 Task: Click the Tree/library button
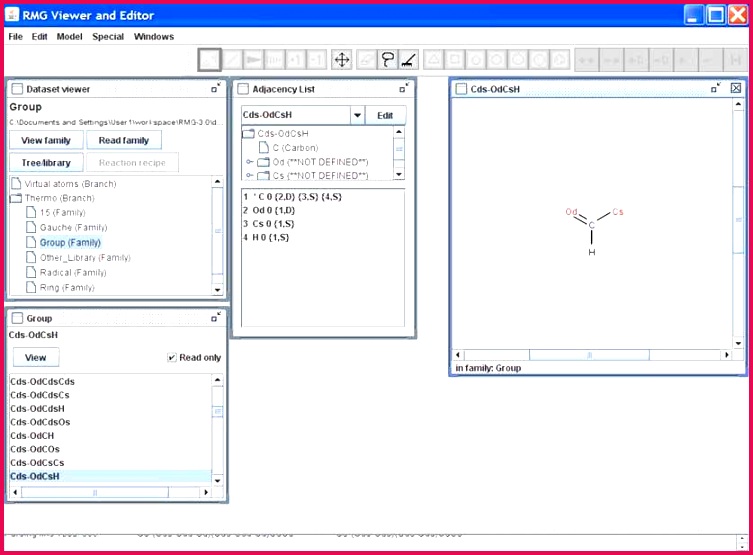(x=46, y=163)
